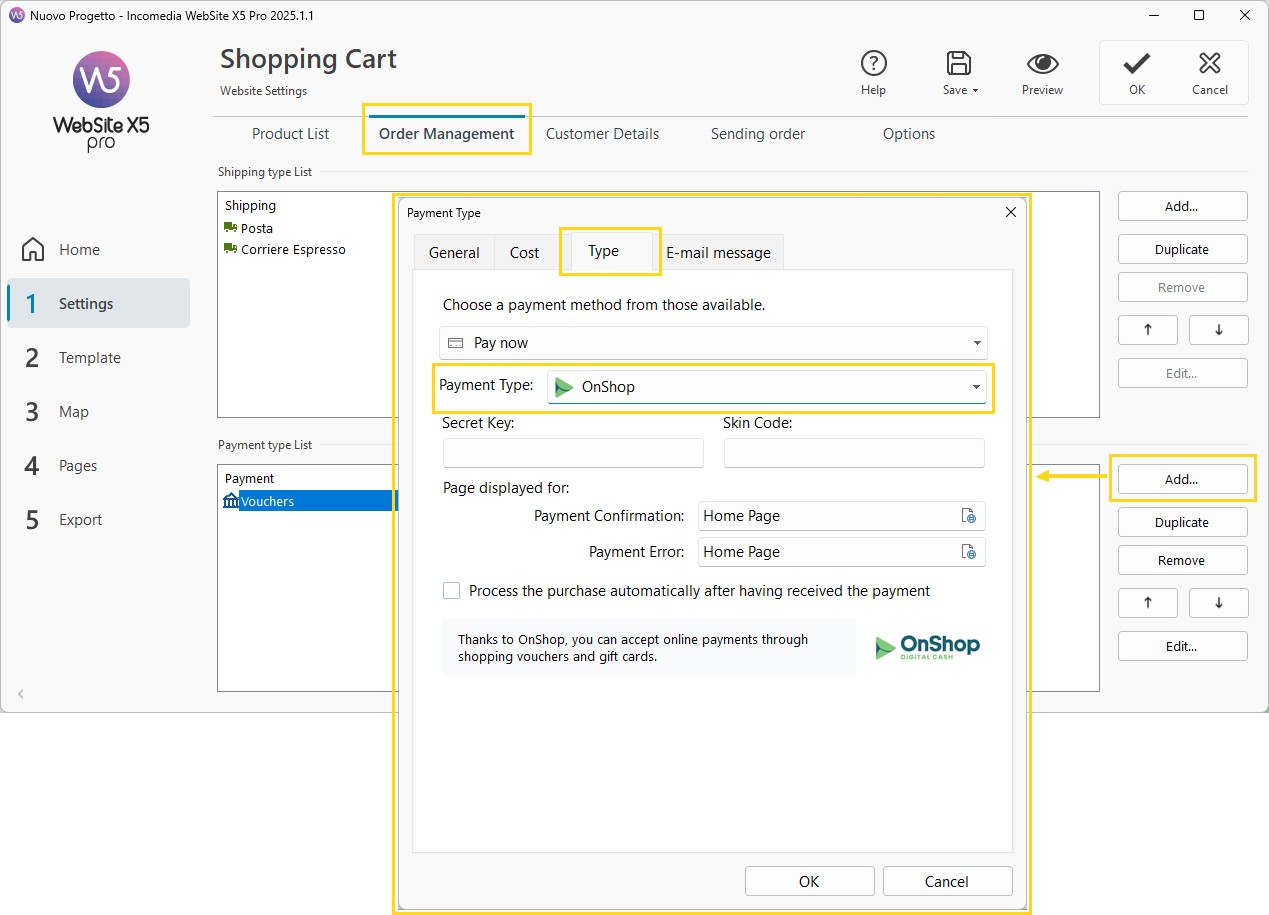The width and height of the screenshot is (1269, 915).
Task: Go to step 2 Template
Action: pos(98,358)
